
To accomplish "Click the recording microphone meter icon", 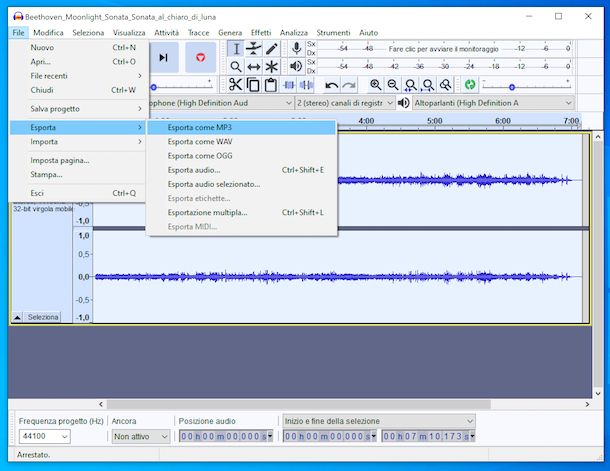I will pos(296,49).
